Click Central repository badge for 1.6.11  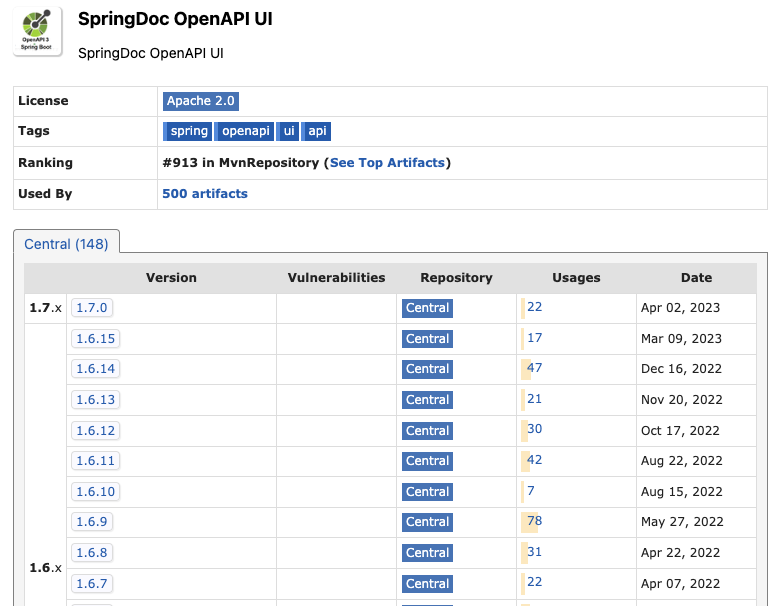click(427, 461)
